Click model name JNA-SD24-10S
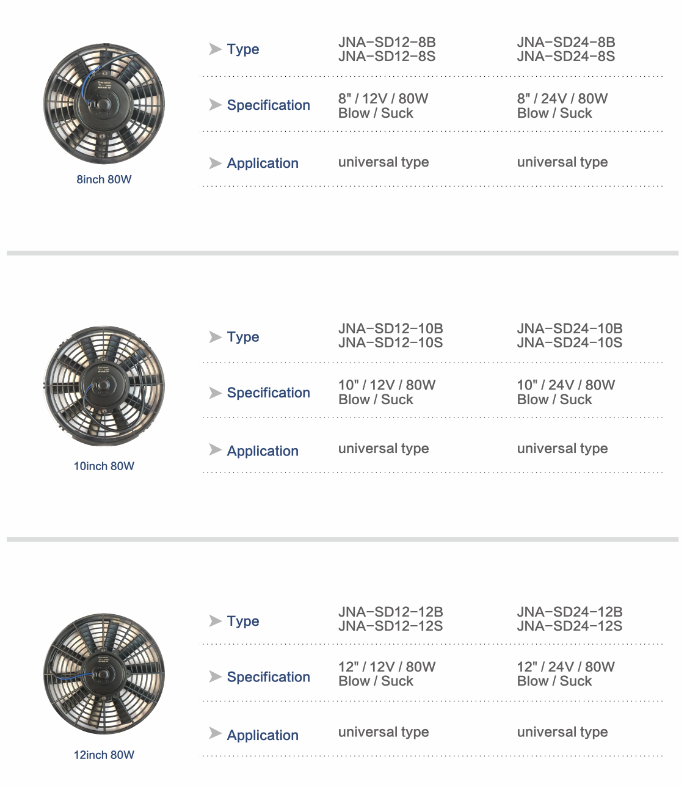683x786 pixels. (570, 343)
